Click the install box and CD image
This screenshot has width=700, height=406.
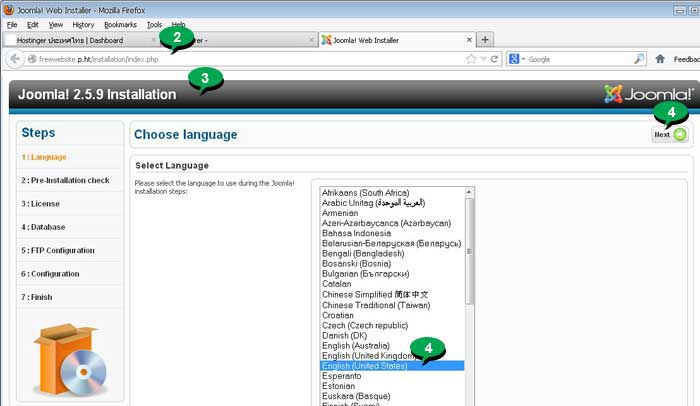pos(70,360)
